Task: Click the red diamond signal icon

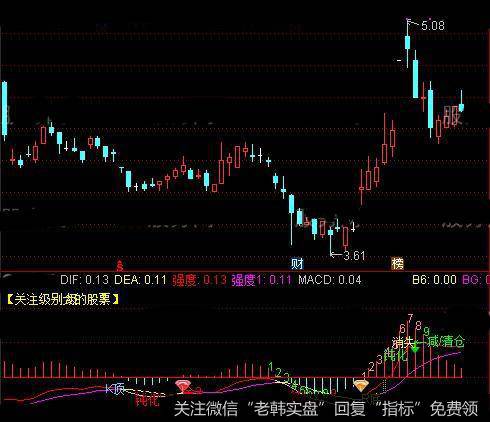Action: [183, 386]
